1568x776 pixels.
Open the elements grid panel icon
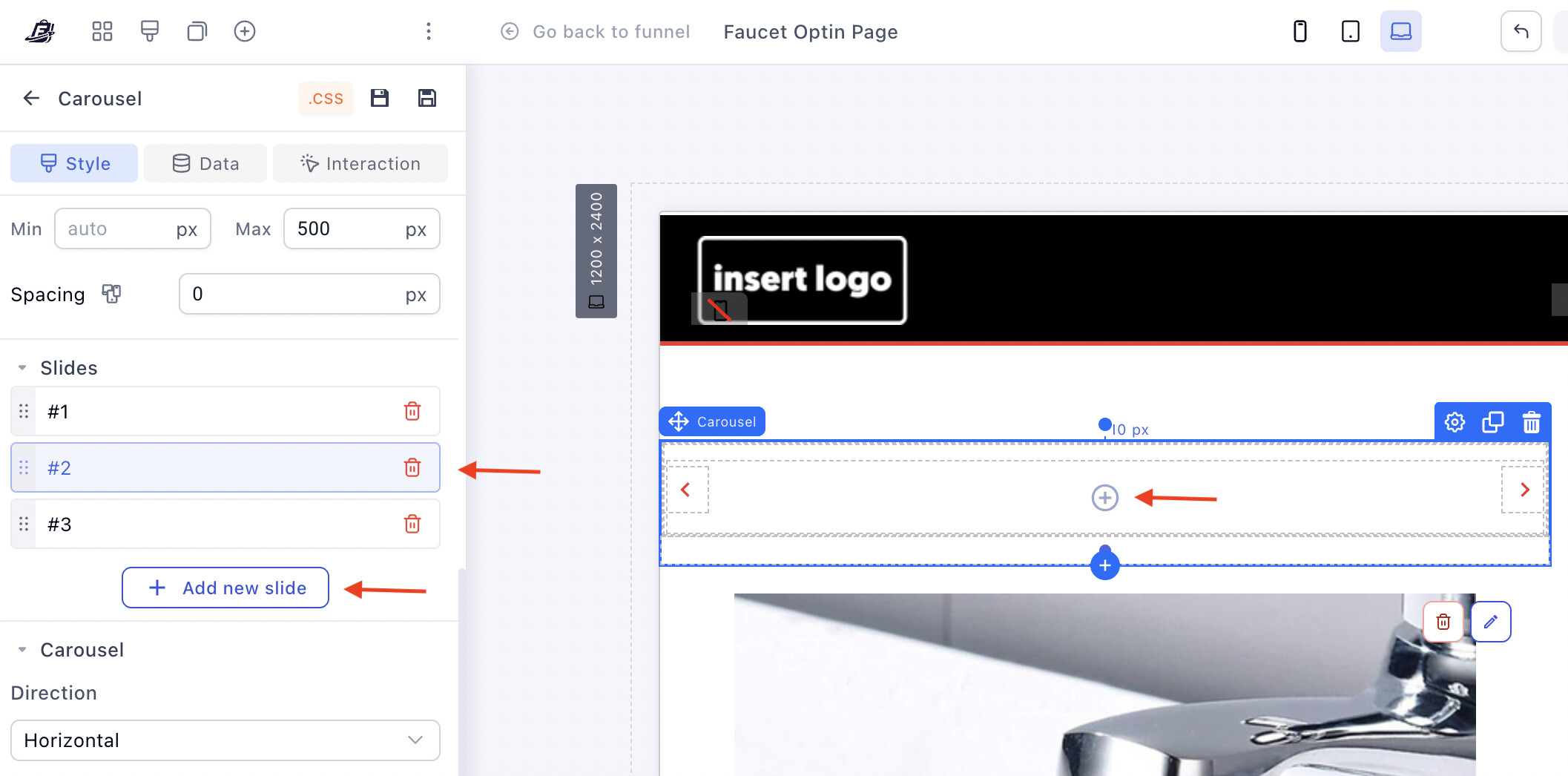(102, 31)
